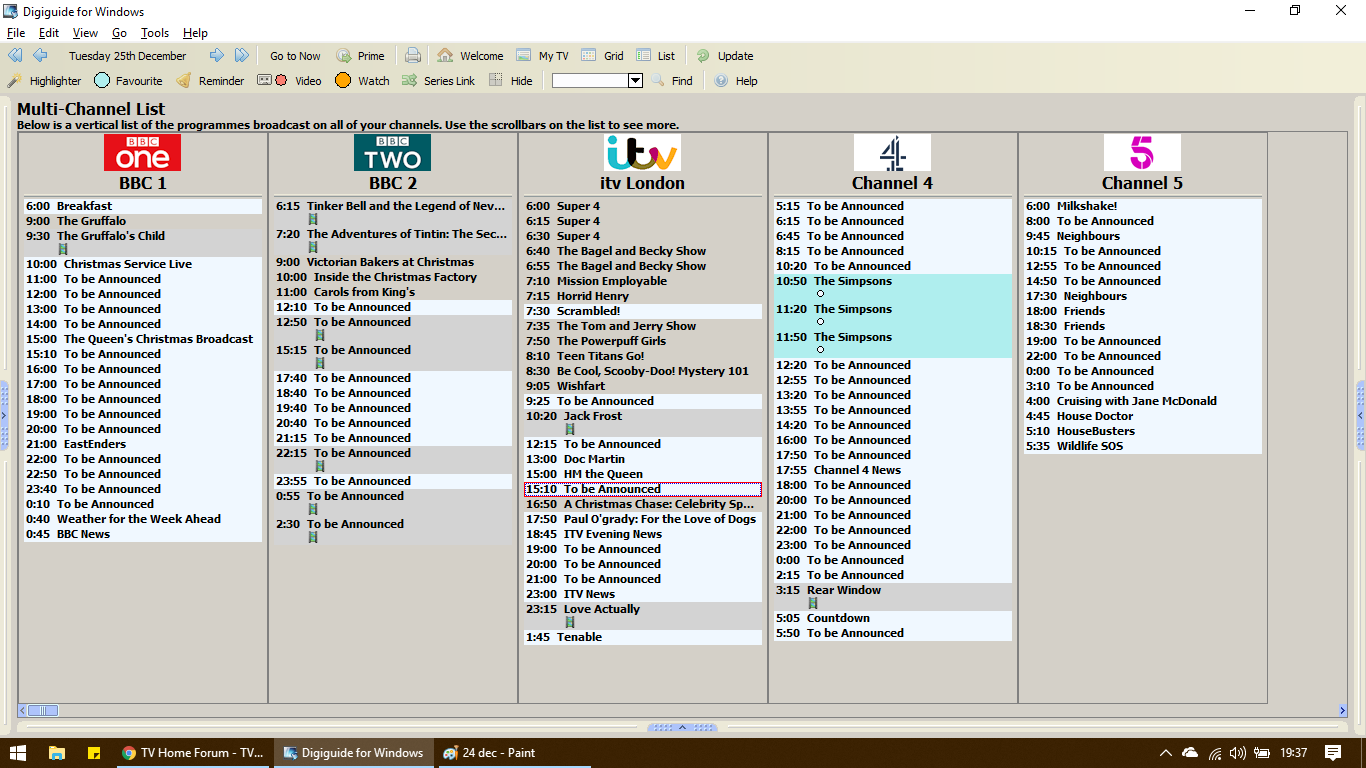Open the Help menu in menu bar
The width and height of the screenshot is (1366, 768).
pos(196,33)
